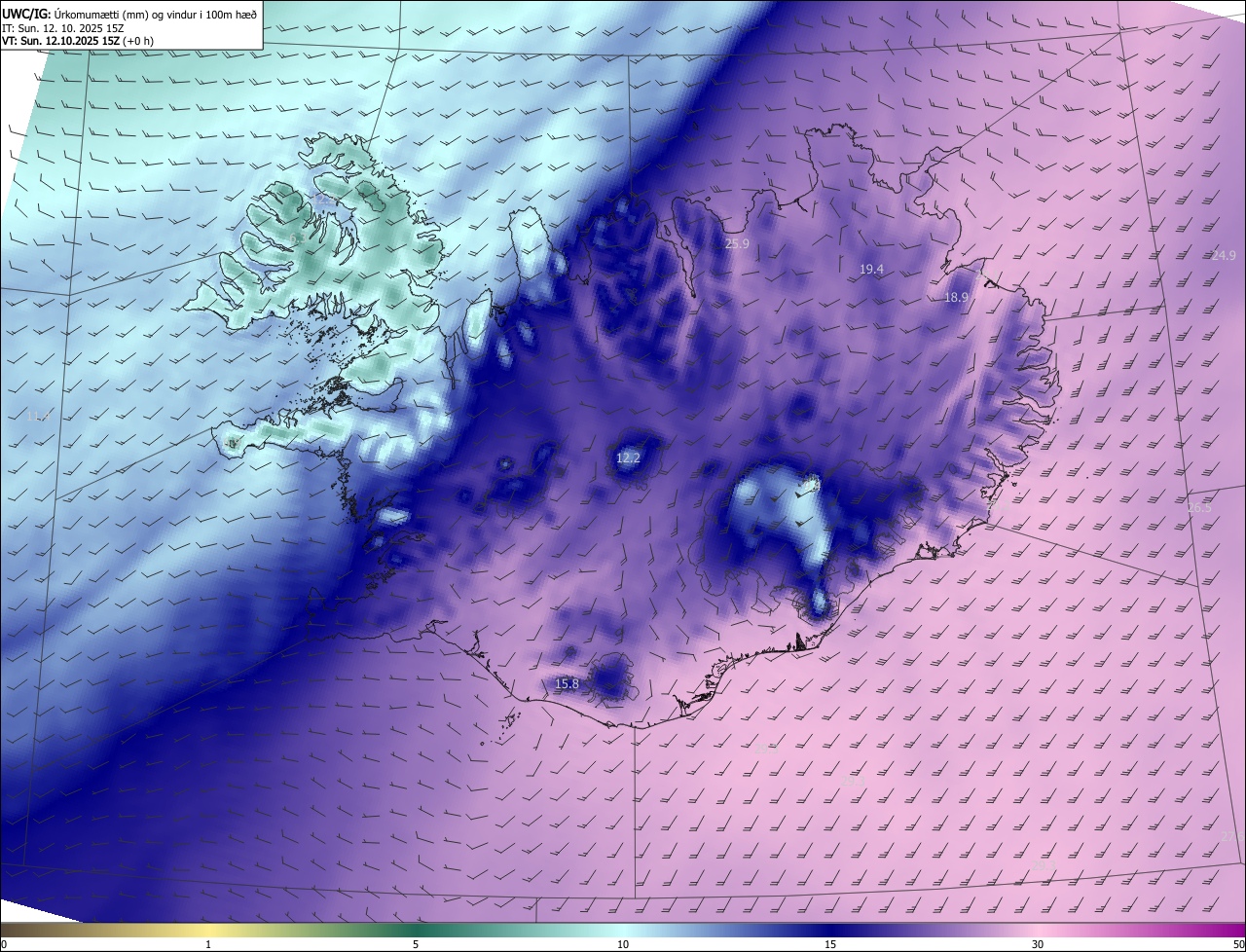Click the bright white 12.2 value in central Iceland
Screen dimensions: 1246x952
(629, 458)
